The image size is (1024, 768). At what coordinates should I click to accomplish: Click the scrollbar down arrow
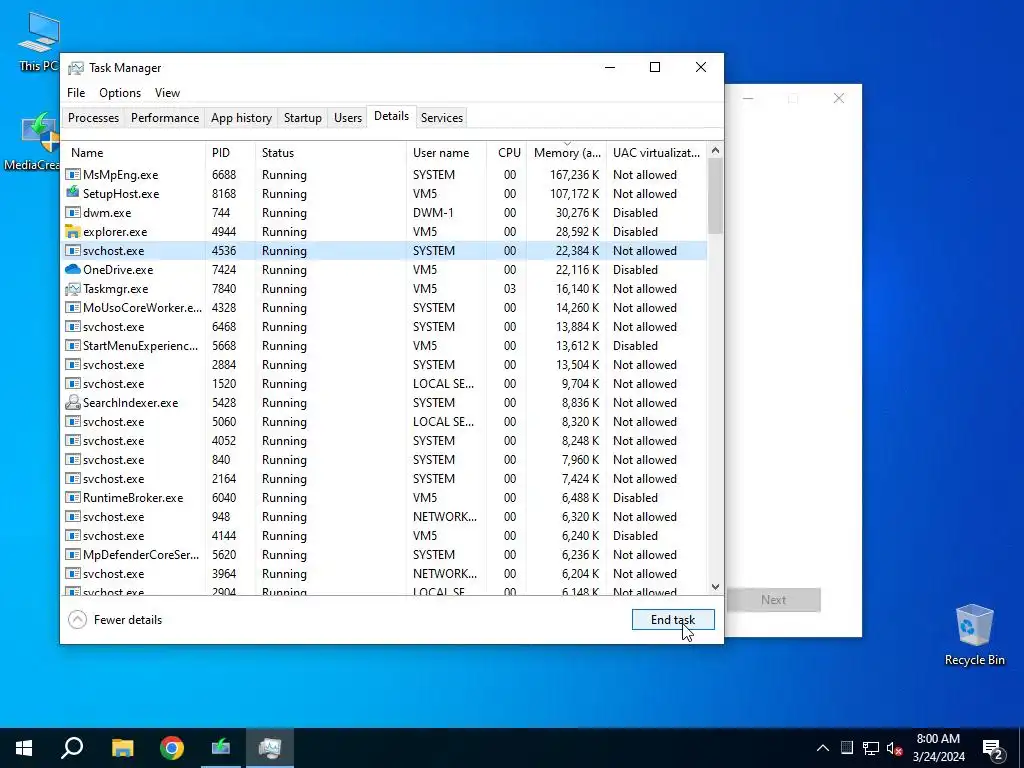[715, 586]
